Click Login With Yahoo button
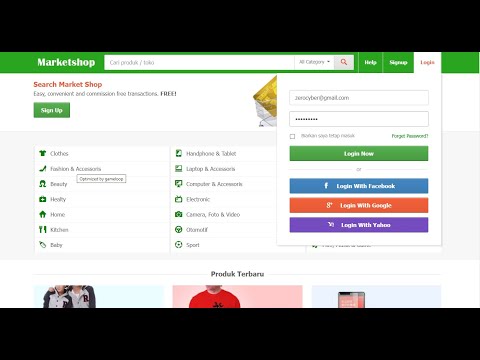 [359, 225]
